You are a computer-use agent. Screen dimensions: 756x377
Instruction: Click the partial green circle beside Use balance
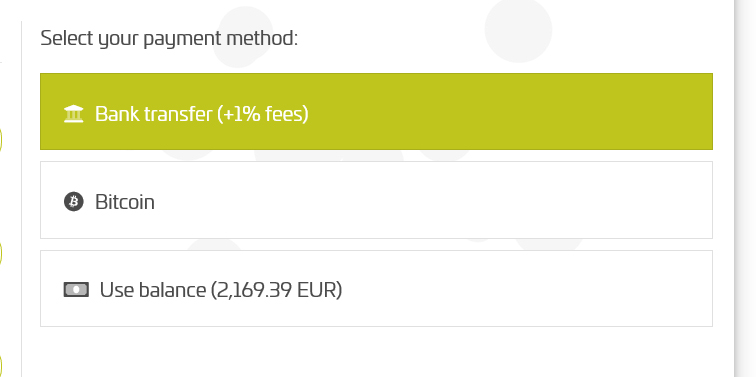point(1,253)
